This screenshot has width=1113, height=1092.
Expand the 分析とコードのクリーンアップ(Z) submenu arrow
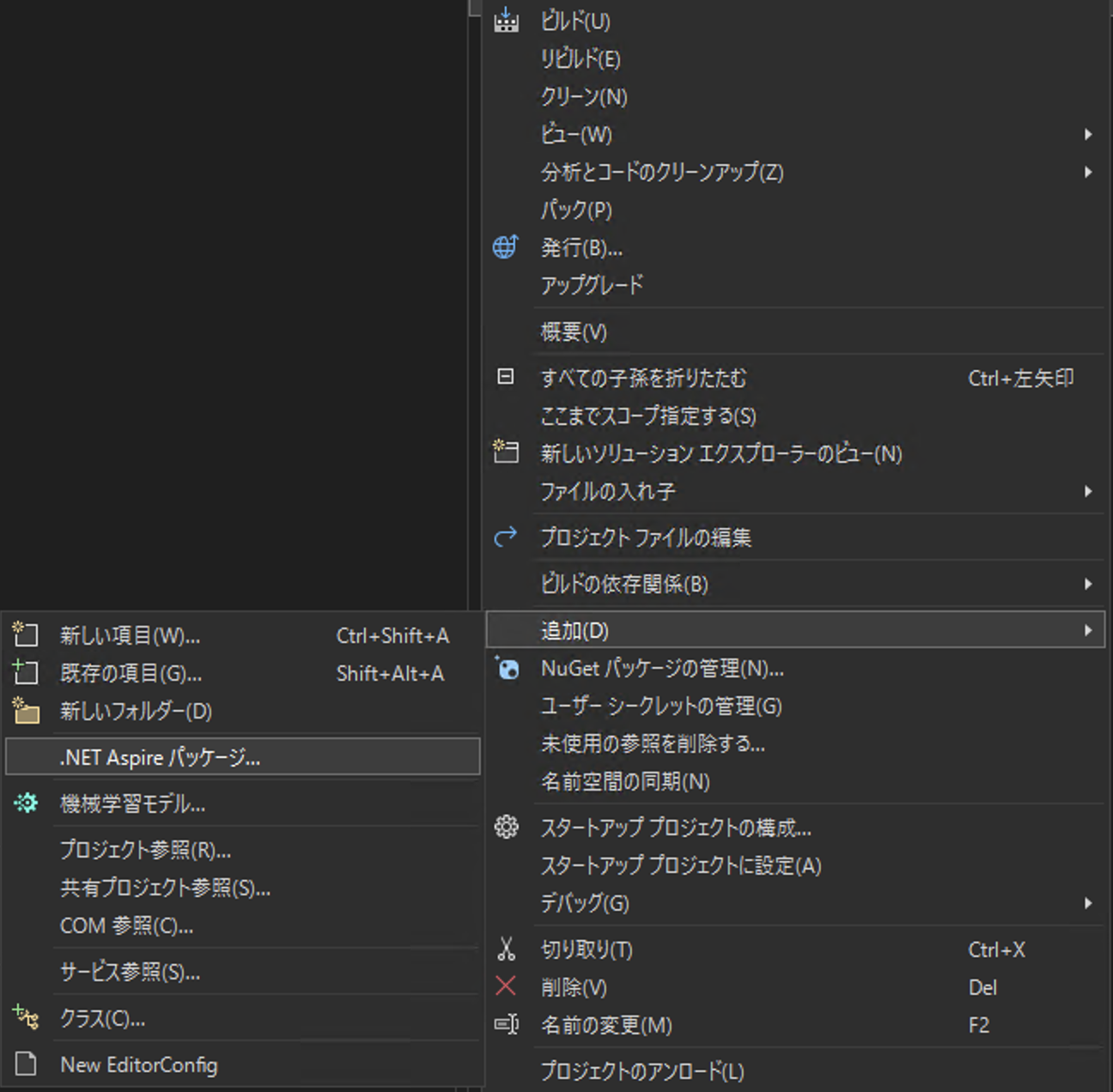tap(1088, 172)
